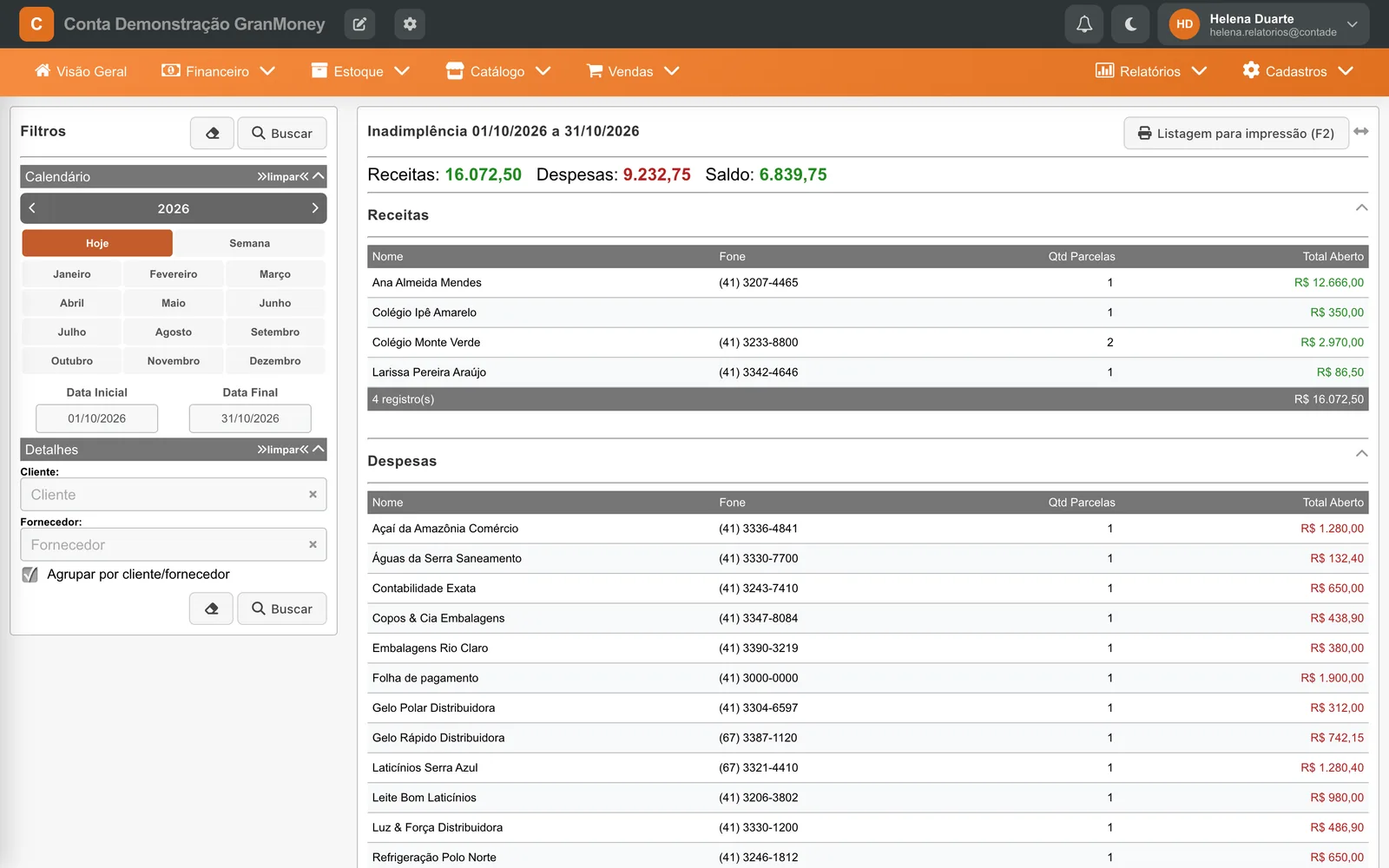Image resolution: width=1389 pixels, height=868 pixels.
Task: Open the Estoque dropdown menu
Action: (360, 71)
